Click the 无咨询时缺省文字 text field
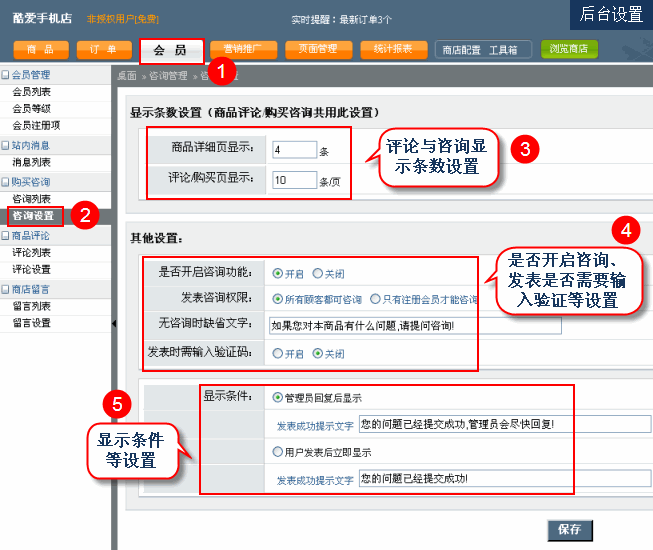This screenshot has width=653, height=550. pos(415,326)
